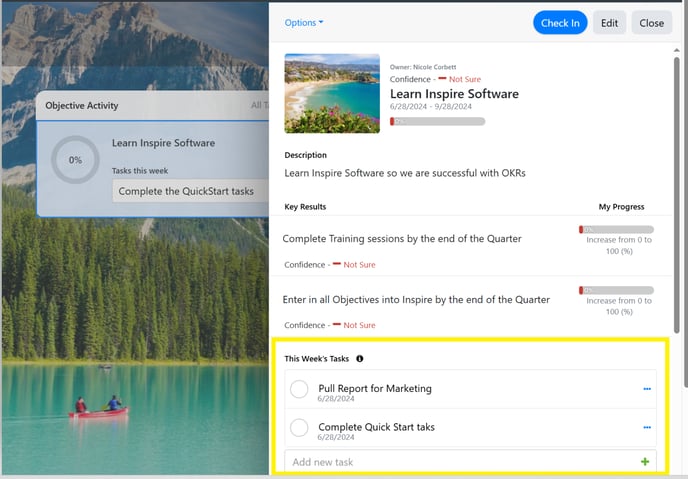Click progress bar for Enter in all Objectives
Screen dimensions: 688x479
pyautogui.click(x=616, y=290)
